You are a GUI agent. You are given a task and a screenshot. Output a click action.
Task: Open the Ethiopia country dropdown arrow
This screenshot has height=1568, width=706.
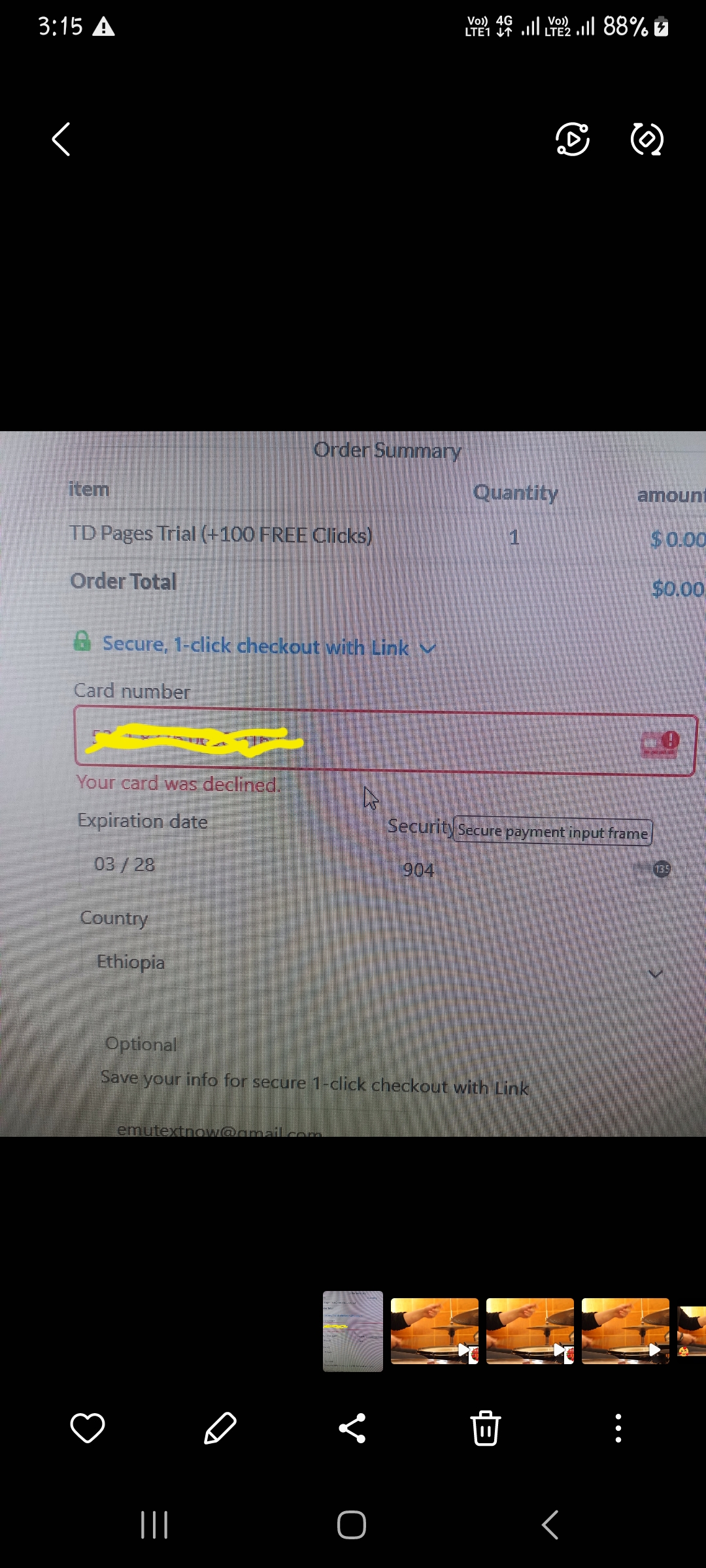click(x=656, y=974)
